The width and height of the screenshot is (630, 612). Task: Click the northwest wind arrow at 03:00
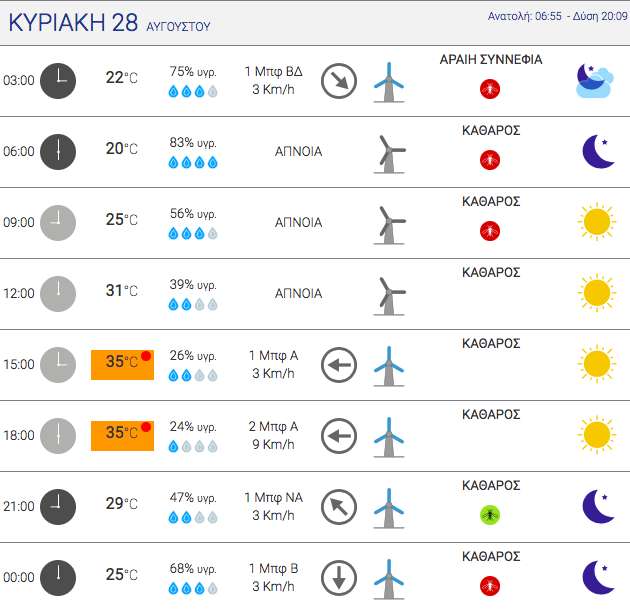click(339, 81)
